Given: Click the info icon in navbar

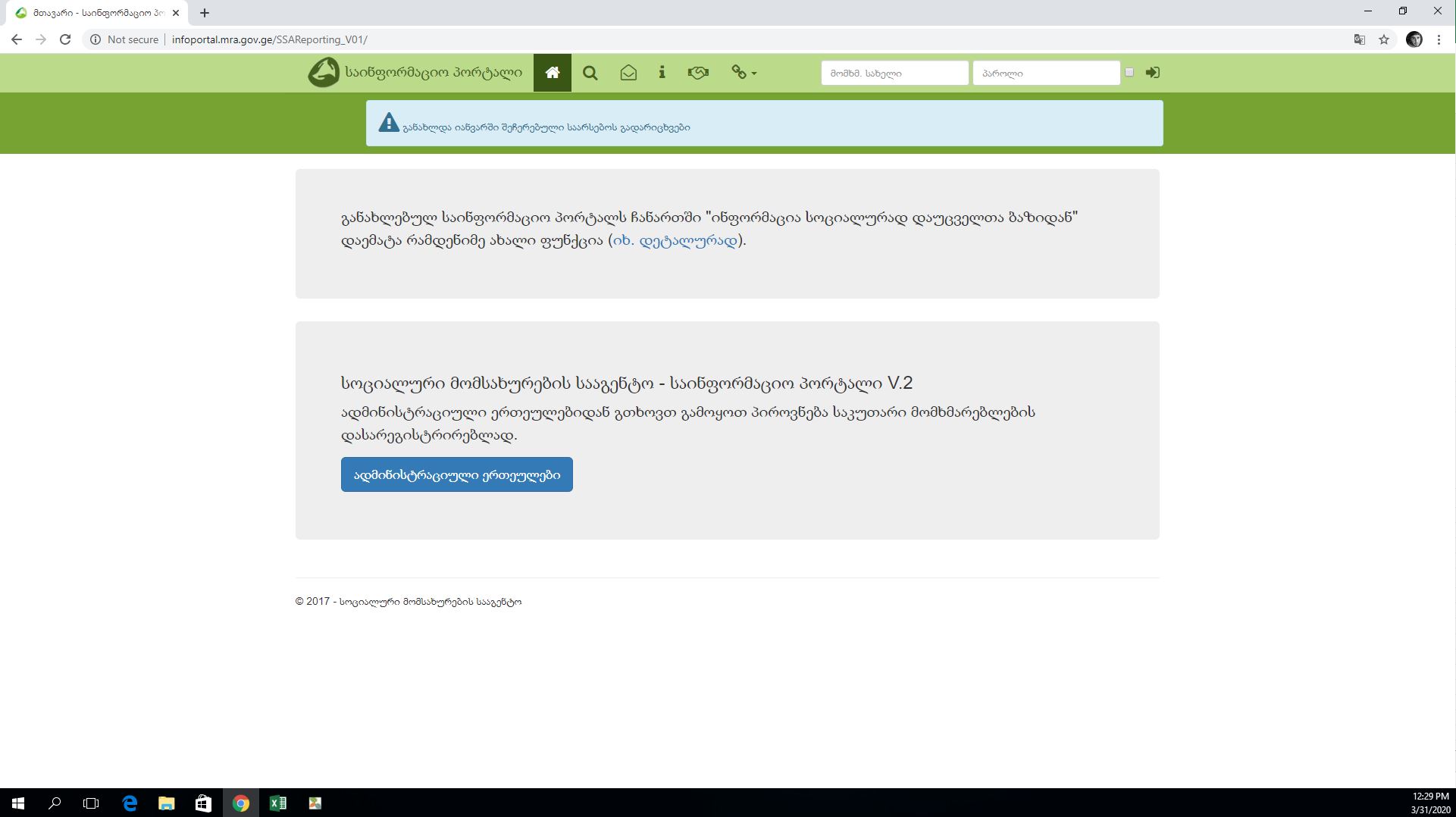Looking at the screenshot, I should 662,73.
